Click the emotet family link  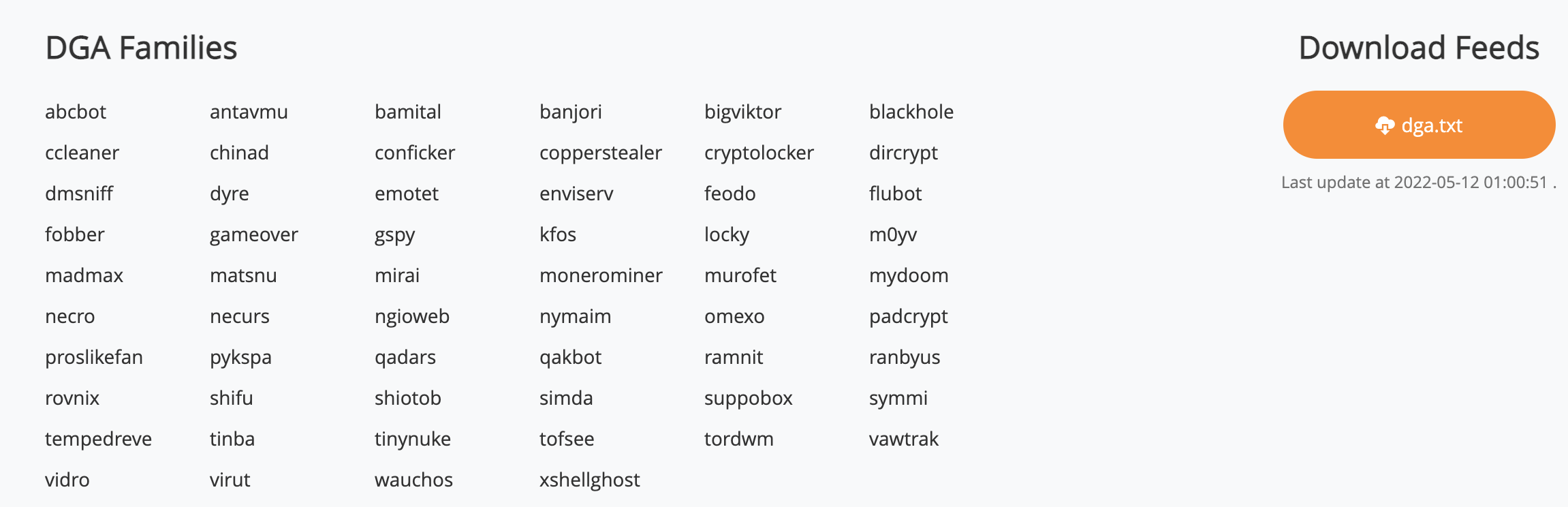point(406,194)
